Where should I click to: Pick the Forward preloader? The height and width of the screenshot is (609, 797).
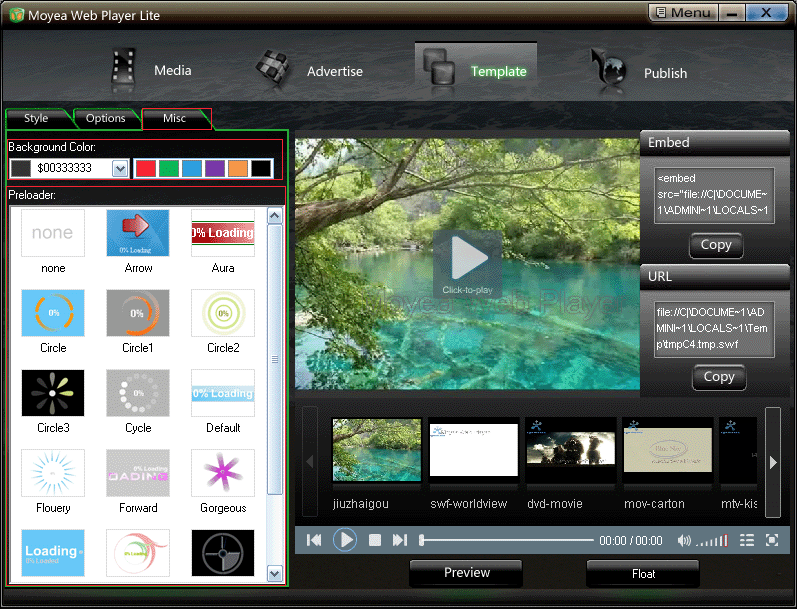(138, 473)
